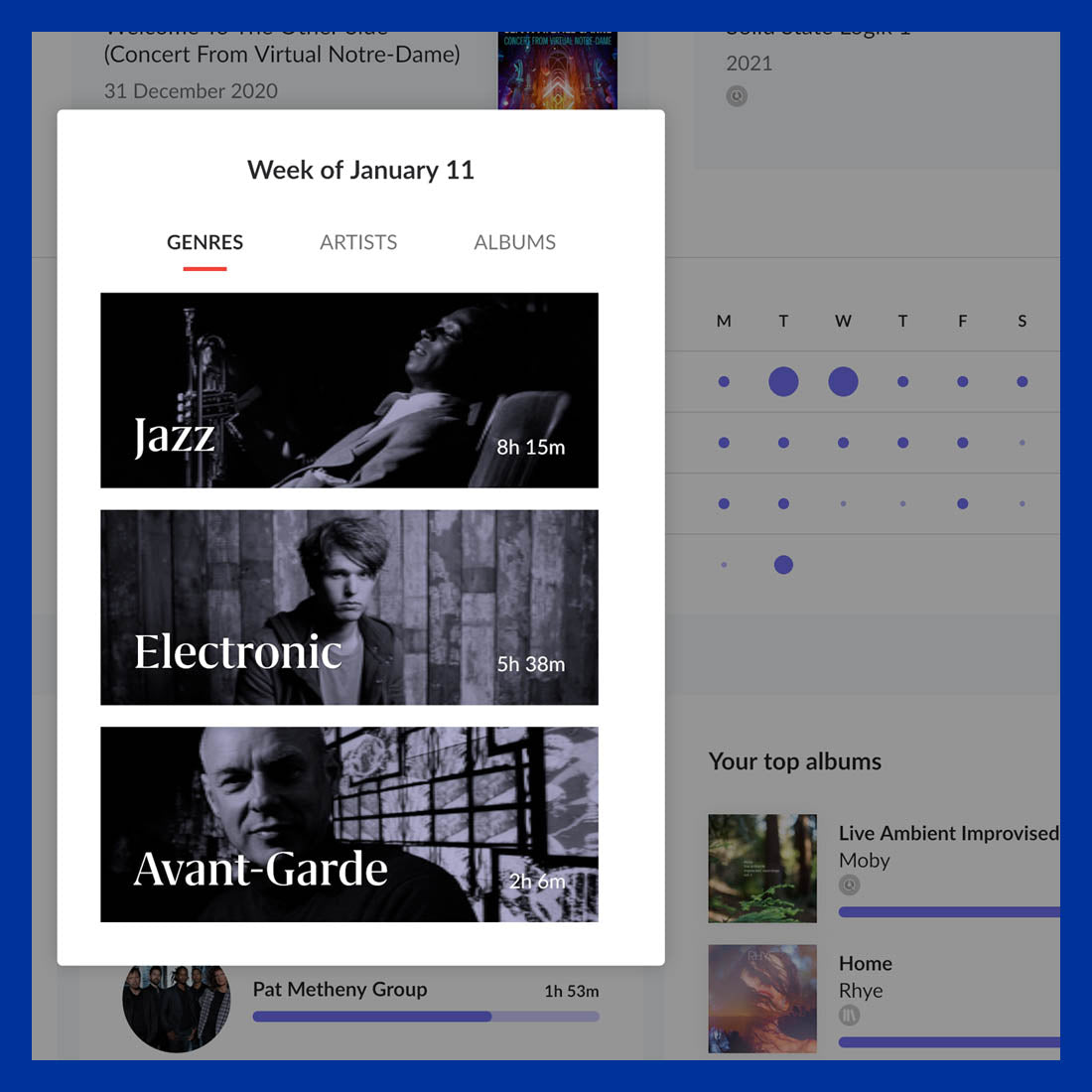Screen dimensions: 1092x1092
Task: Click the large Wednesday dot in first week
Action: [844, 381]
